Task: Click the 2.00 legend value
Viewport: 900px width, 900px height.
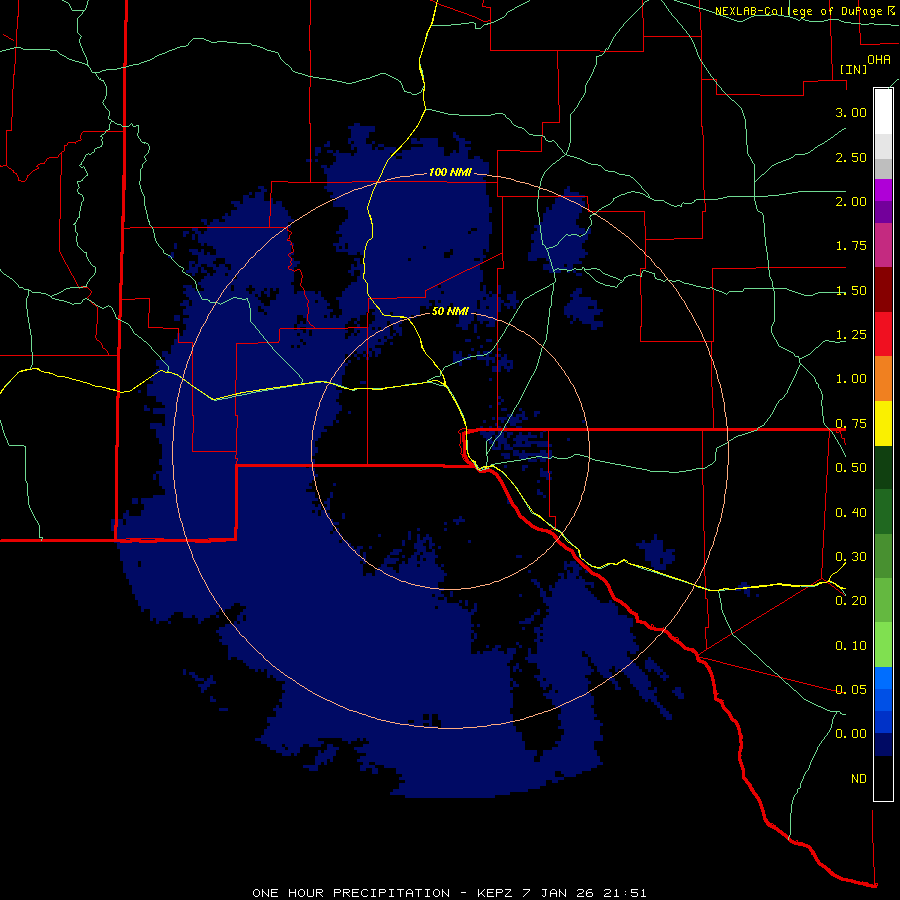Action: tap(851, 201)
